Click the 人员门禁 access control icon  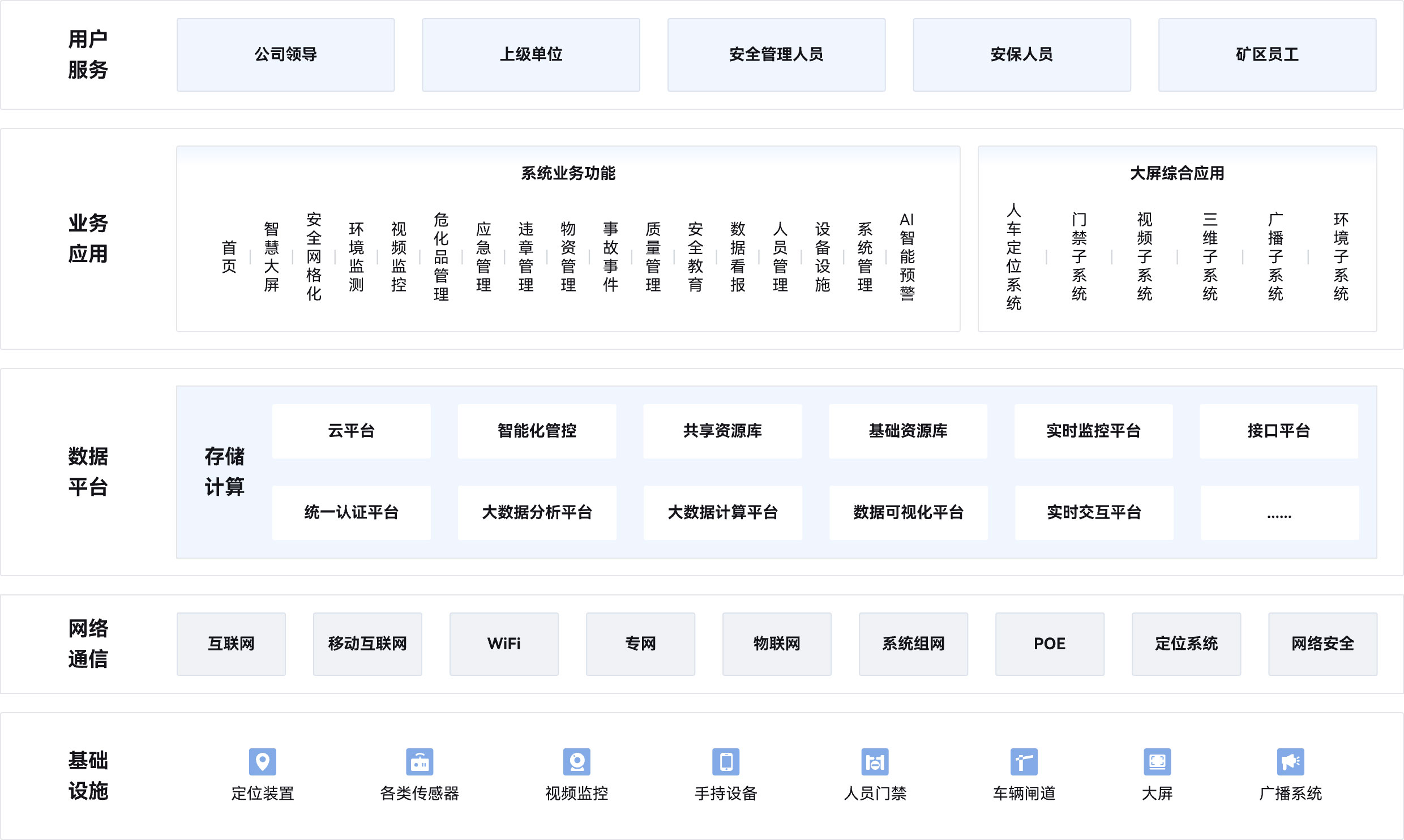click(x=875, y=762)
